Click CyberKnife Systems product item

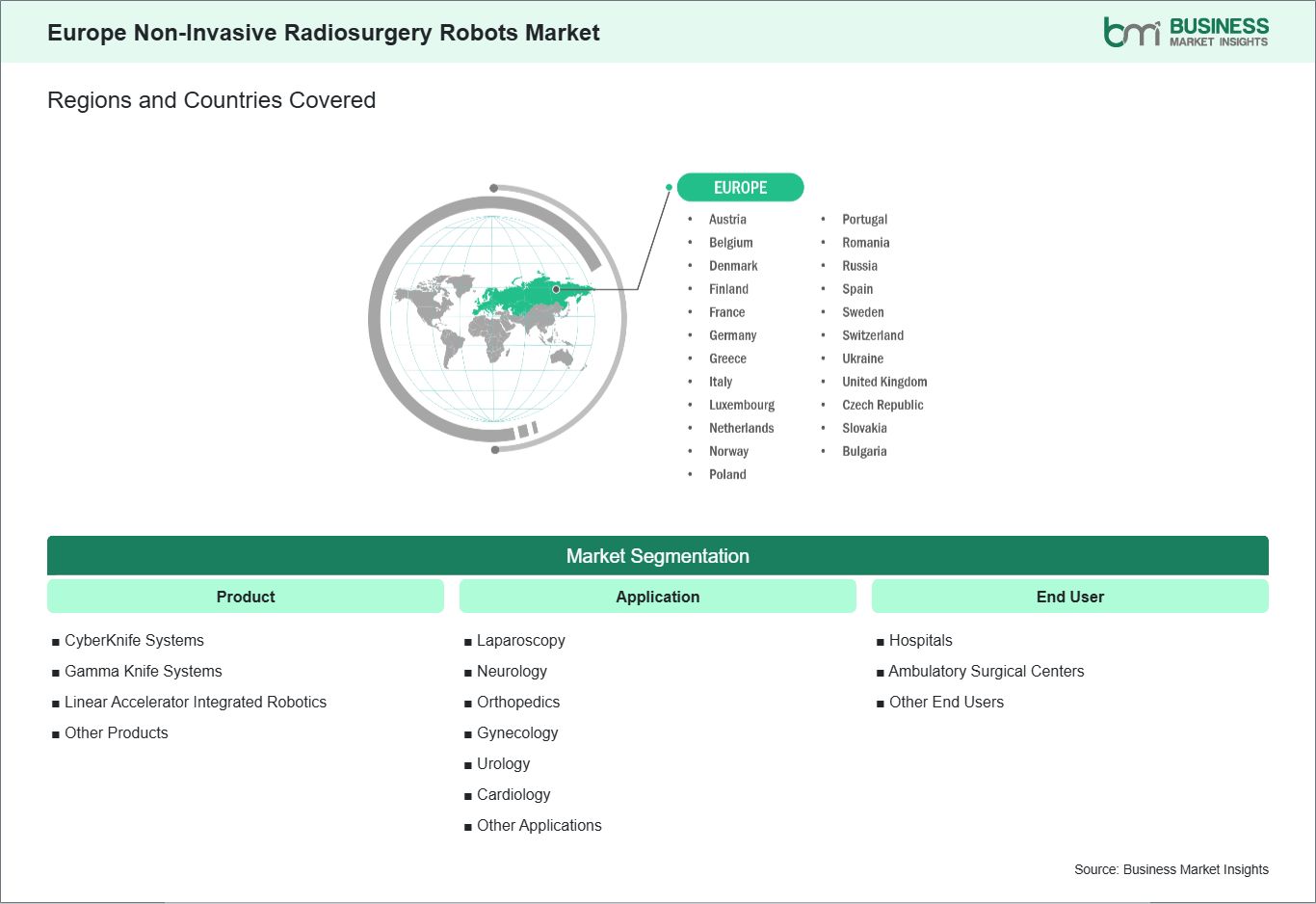click(x=134, y=641)
